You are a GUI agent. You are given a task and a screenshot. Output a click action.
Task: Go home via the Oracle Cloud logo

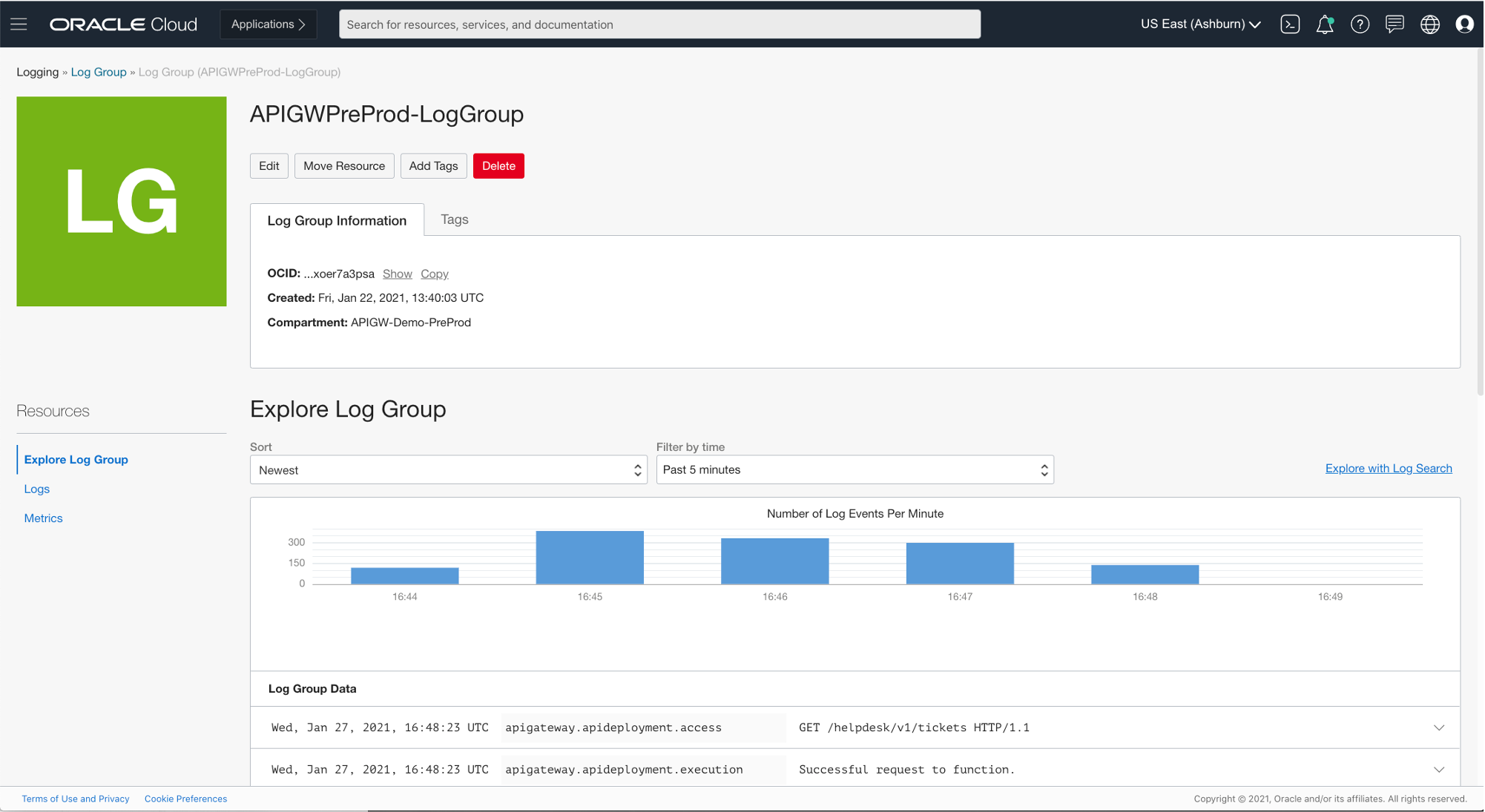(x=122, y=24)
